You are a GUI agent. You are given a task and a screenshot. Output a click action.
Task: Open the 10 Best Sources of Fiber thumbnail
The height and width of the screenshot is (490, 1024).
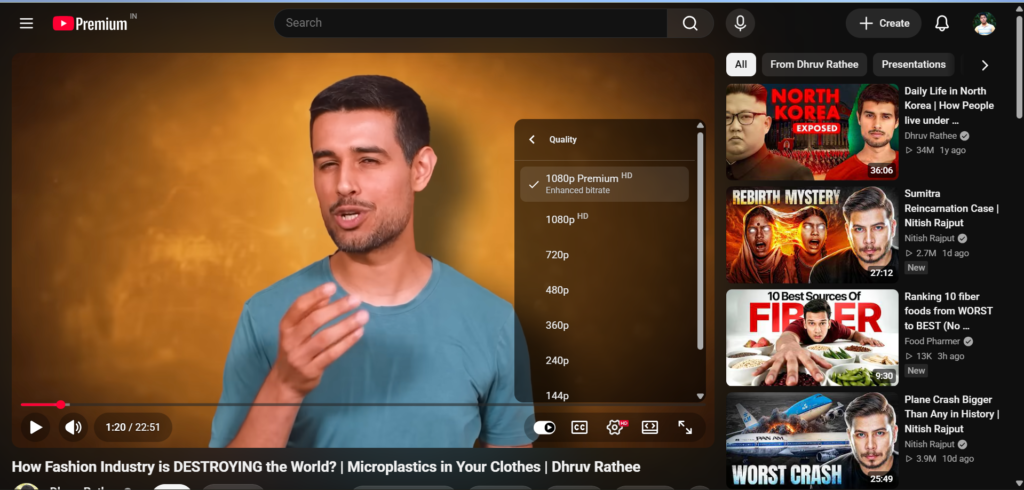(x=812, y=338)
